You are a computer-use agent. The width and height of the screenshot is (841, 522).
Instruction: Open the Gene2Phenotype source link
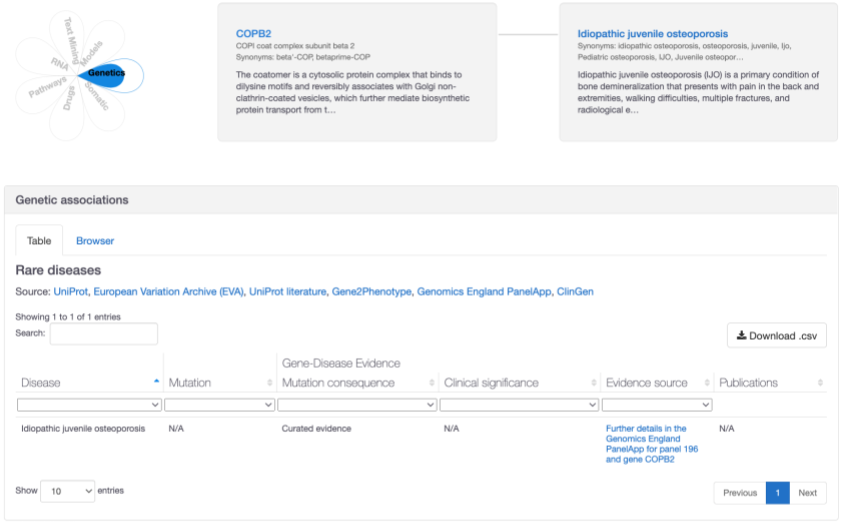[x=372, y=291]
